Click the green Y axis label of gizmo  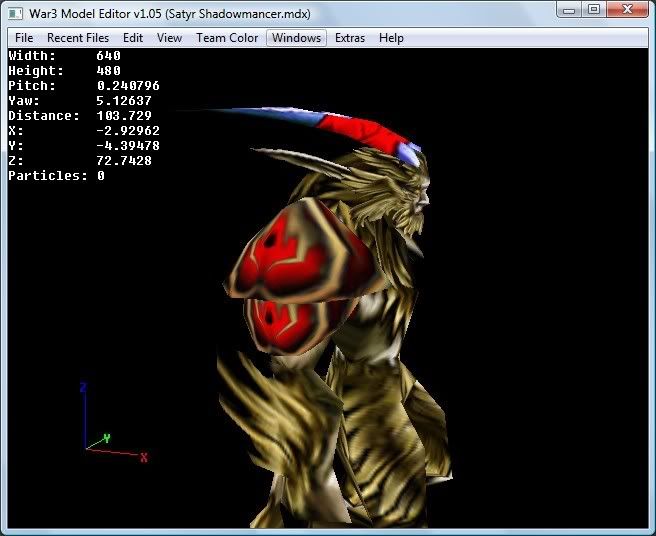click(x=107, y=438)
